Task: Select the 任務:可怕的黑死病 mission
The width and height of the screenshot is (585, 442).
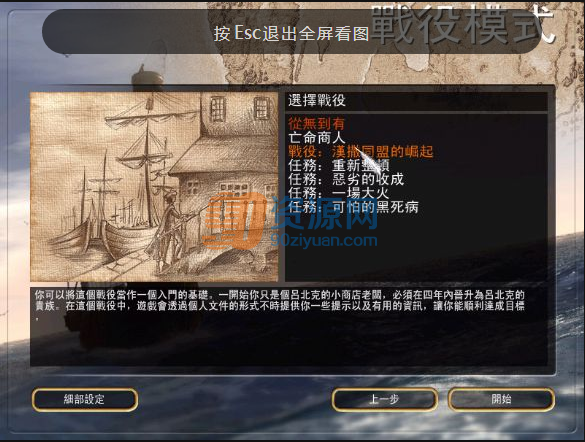Action: coord(353,207)
